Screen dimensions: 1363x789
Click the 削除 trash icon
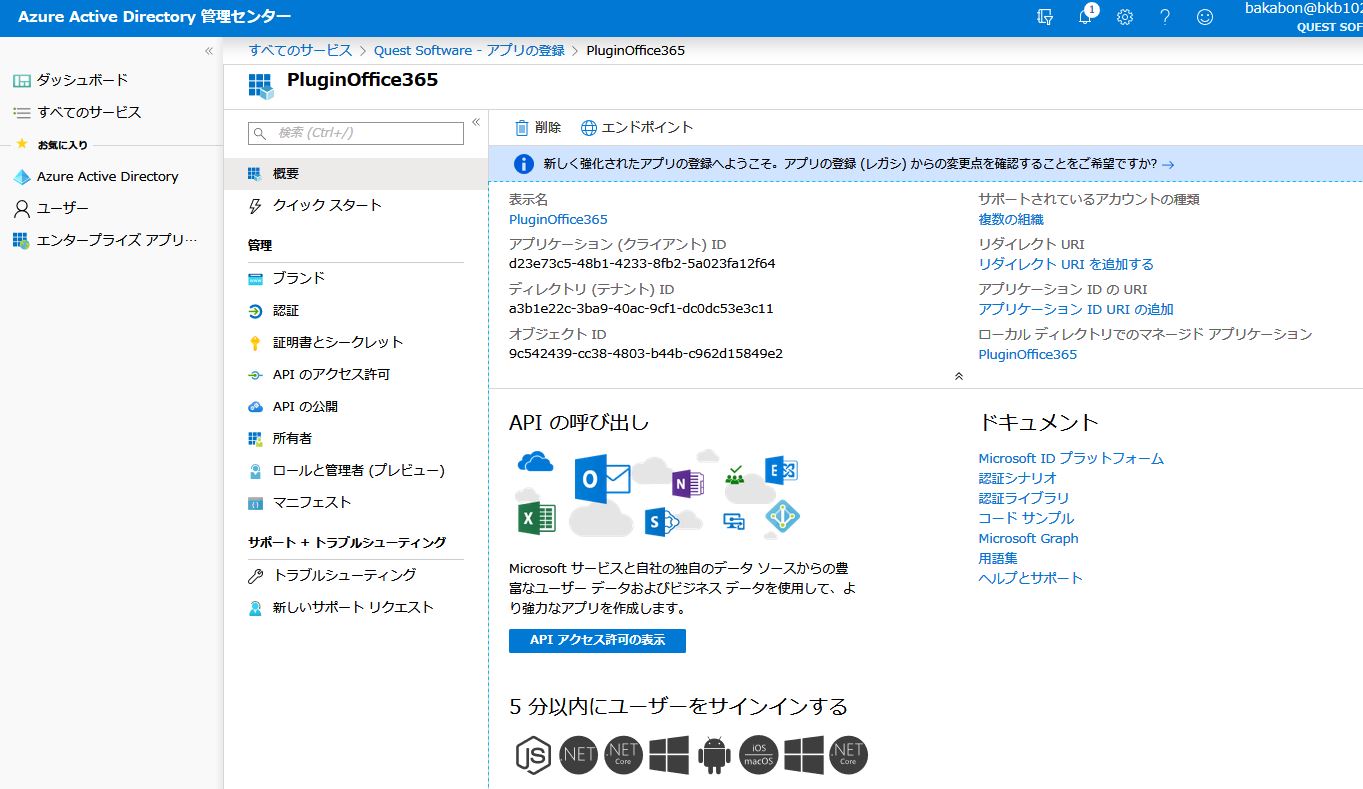coord(521,128)
